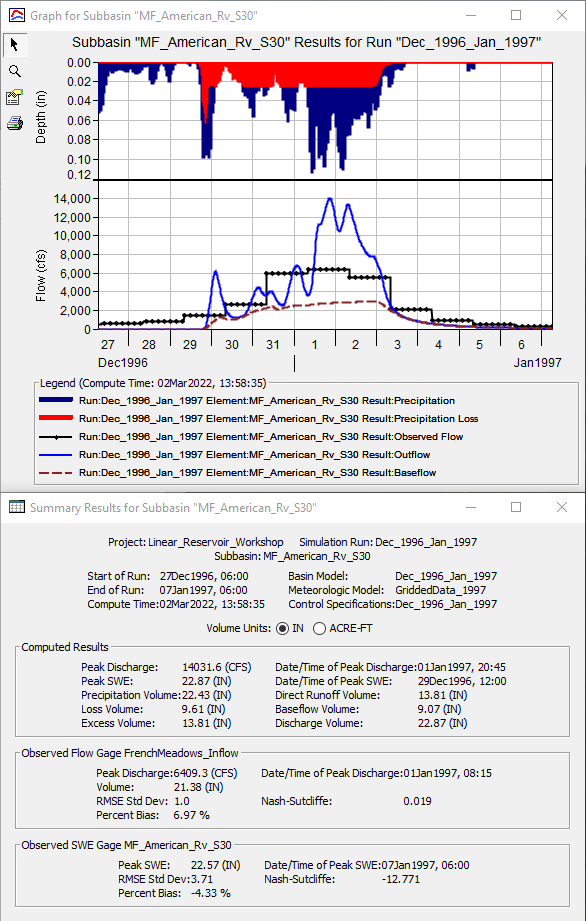Click the Summary Results table window icon
This screenshot has height=921, width=586.
pyautogui.click(x=17, y=507)
